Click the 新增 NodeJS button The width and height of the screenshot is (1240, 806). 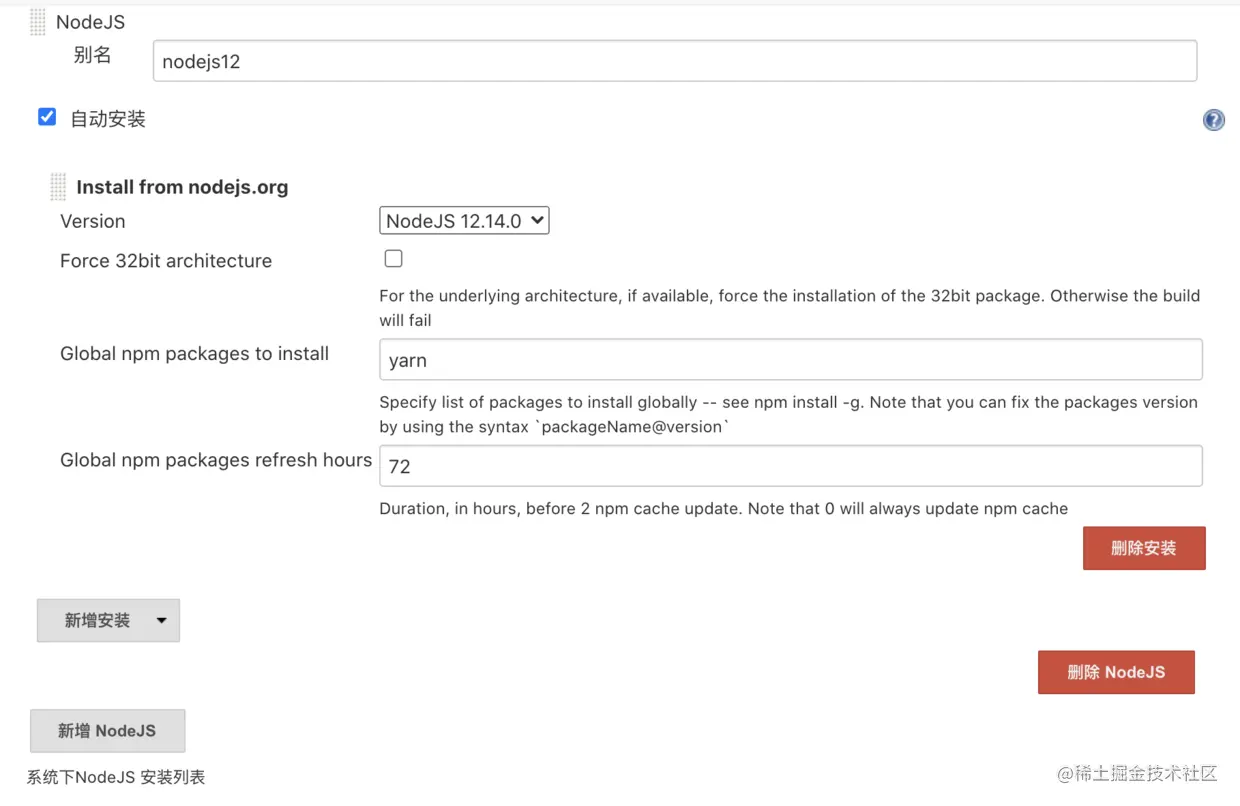(108, 731)
